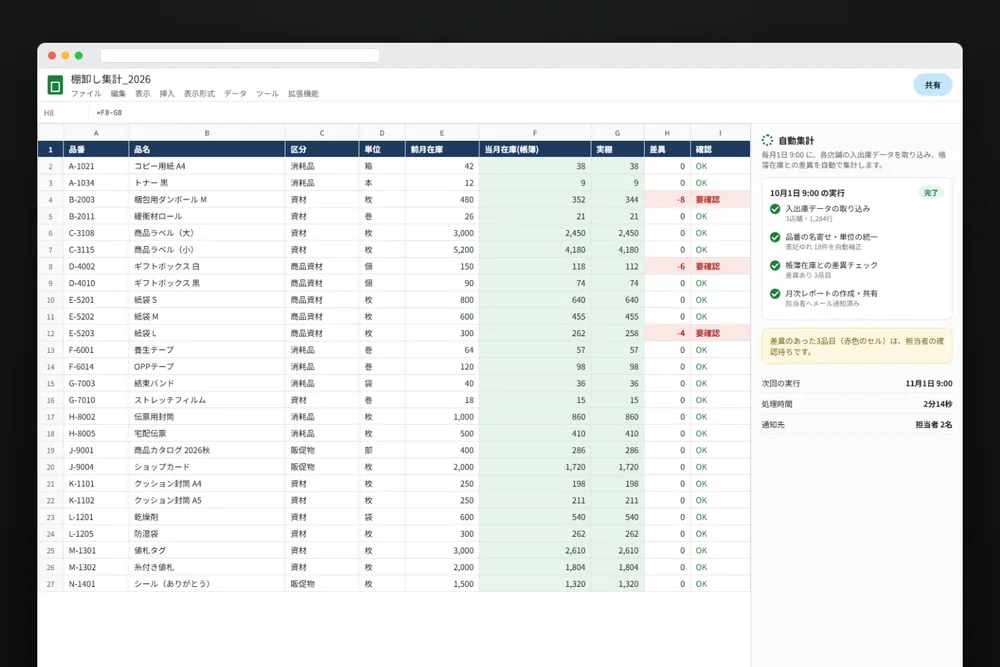Click the クッション封筒 A5 cell

pos(207,501)
